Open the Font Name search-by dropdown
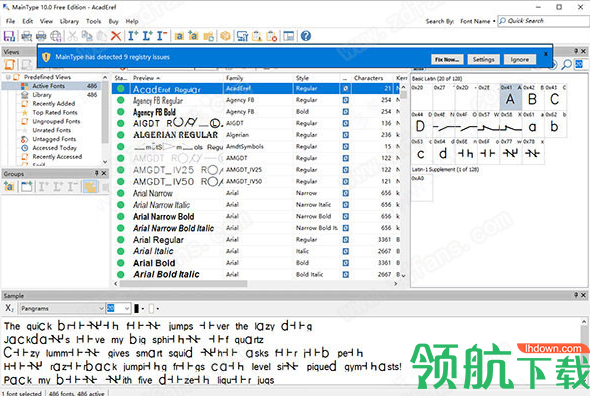Image resolution: width=590 pixels, height=396 pixels. coord(477,21)
